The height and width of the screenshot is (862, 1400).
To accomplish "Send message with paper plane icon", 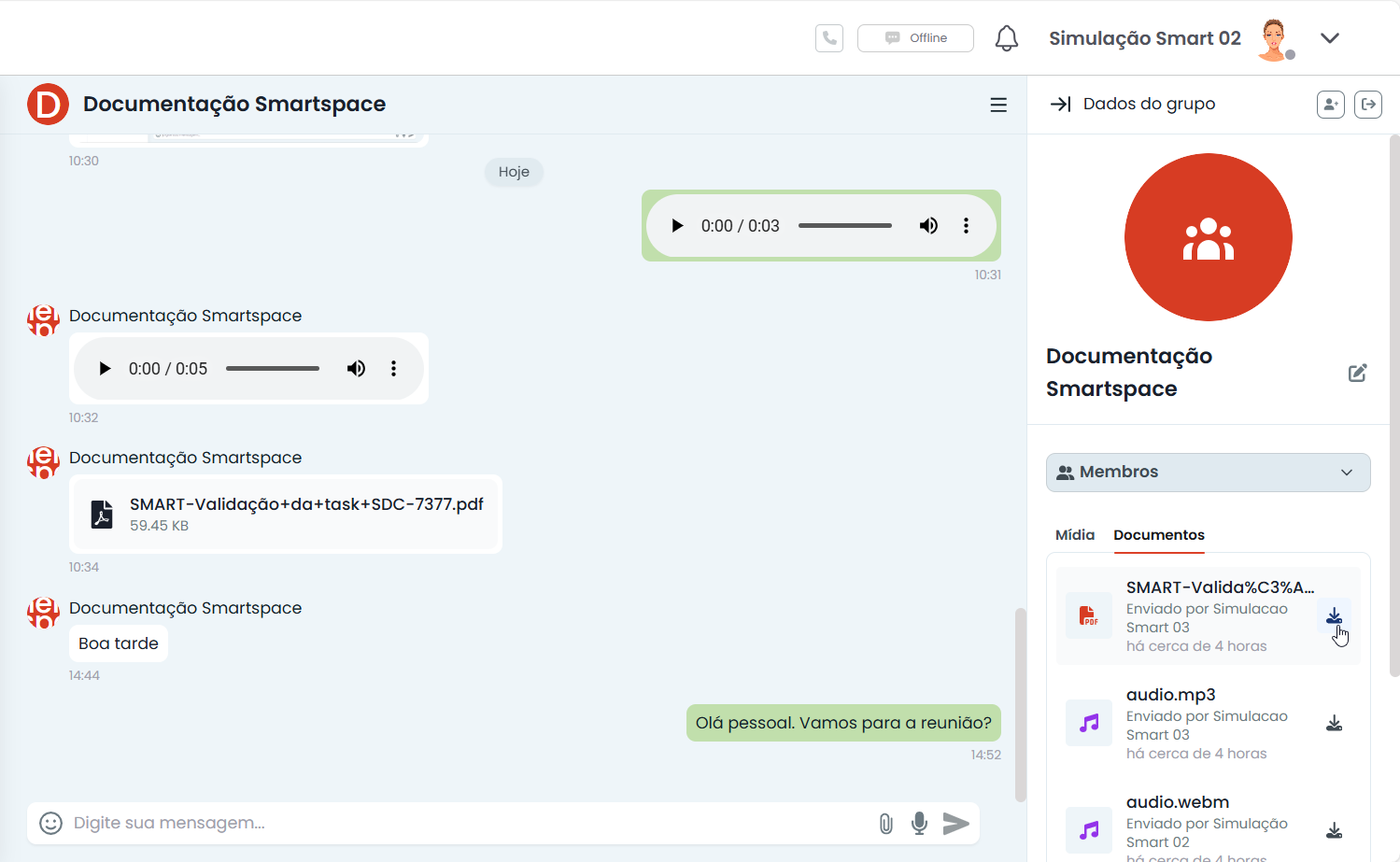I will pyautogui.click(x=955, y=823).
